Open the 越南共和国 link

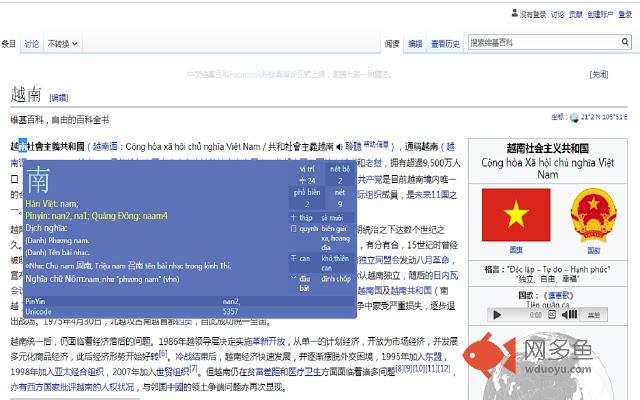point(411,290)
